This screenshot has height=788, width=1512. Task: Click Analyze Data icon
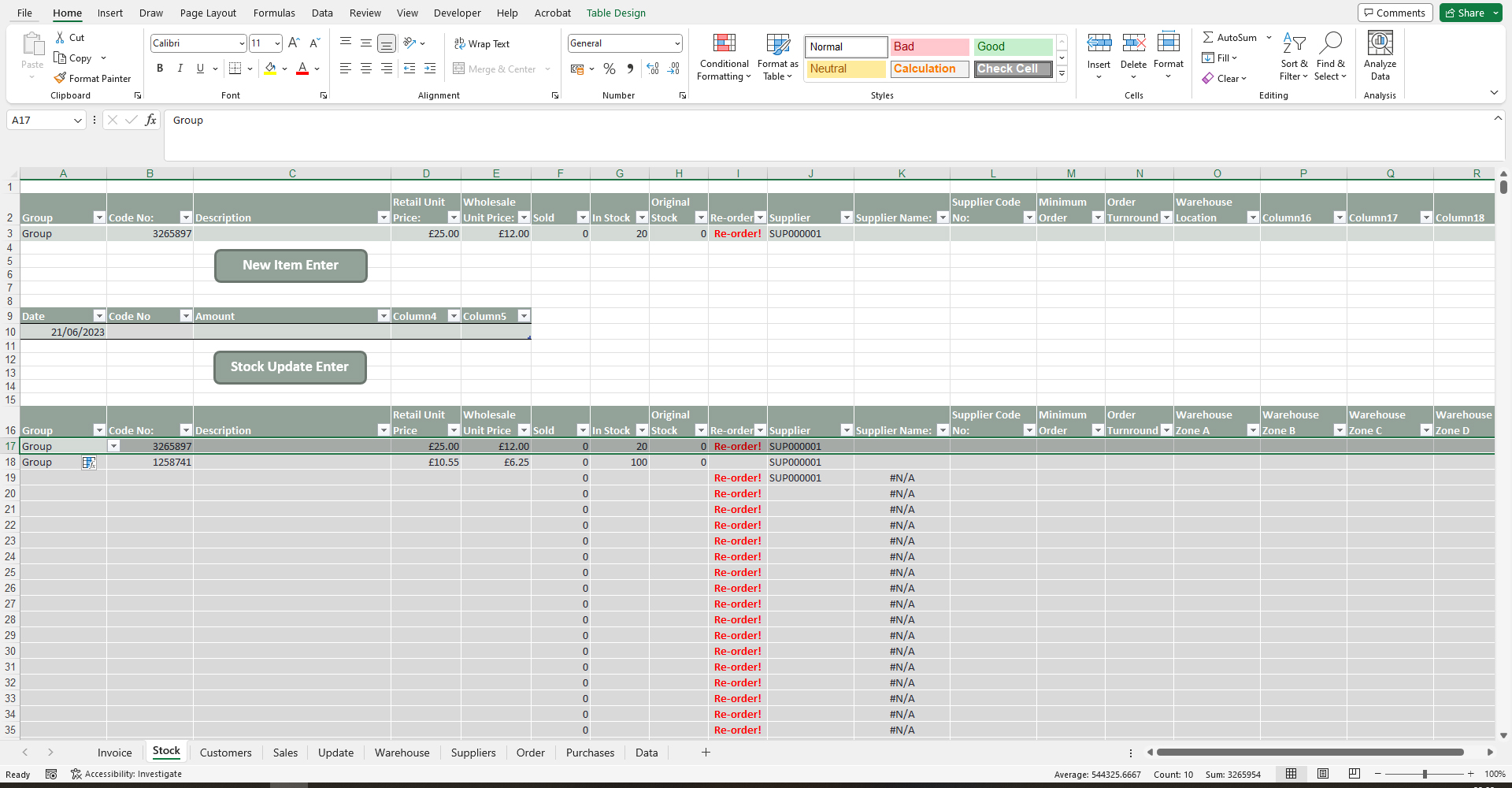(1380, 57)
